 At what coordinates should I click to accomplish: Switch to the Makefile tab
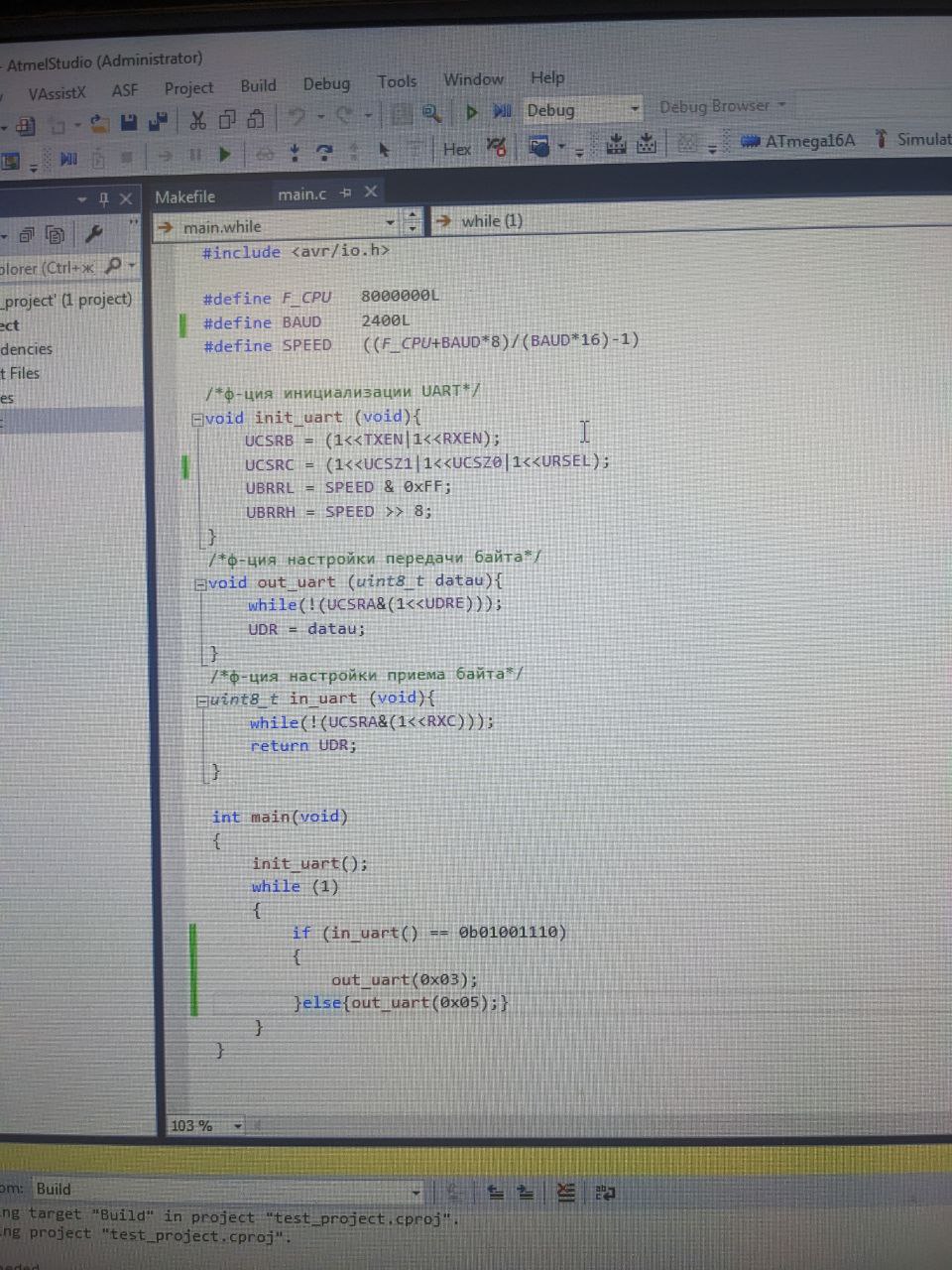(184, 196)
